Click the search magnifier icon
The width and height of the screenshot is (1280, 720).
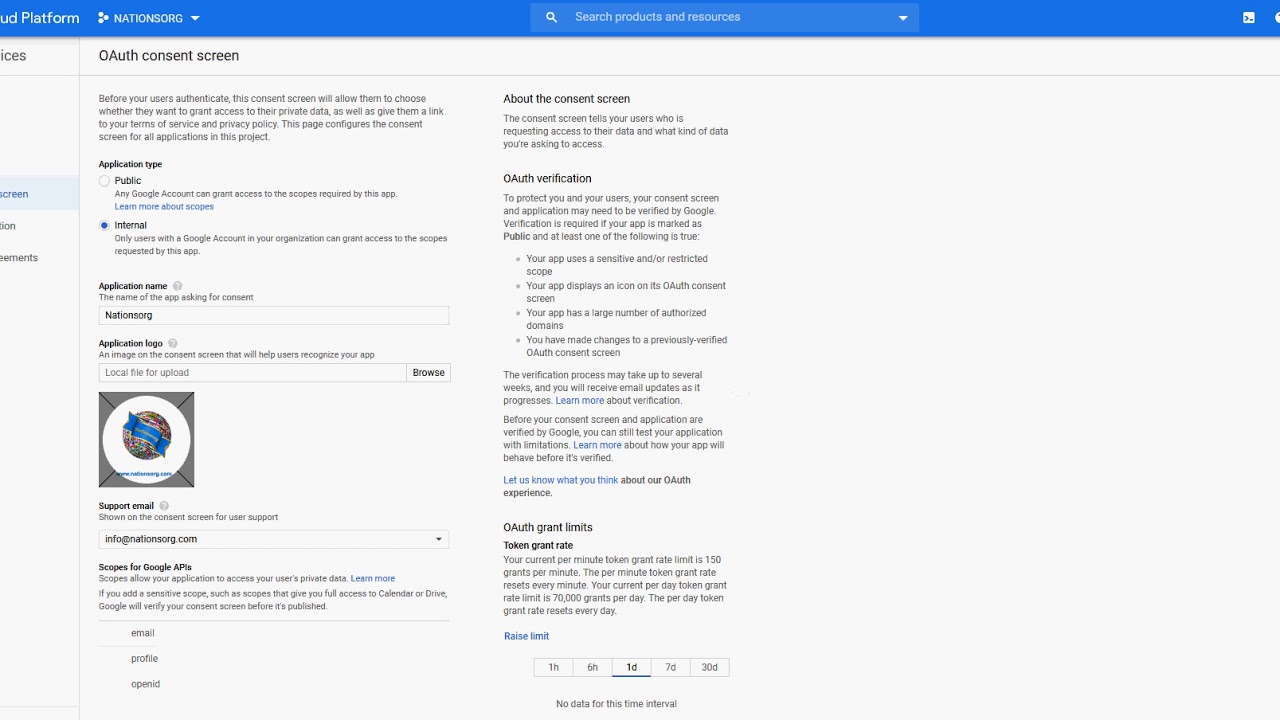[x=551, y=18]
